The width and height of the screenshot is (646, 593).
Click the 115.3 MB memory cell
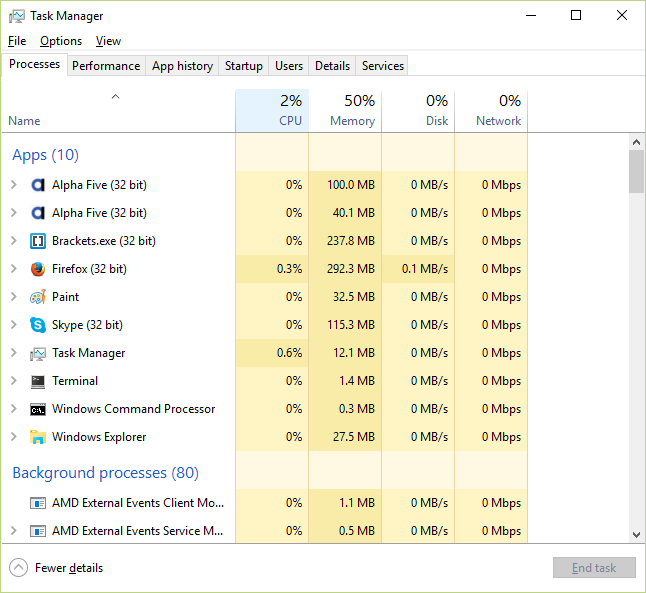[x=345, y=325]
